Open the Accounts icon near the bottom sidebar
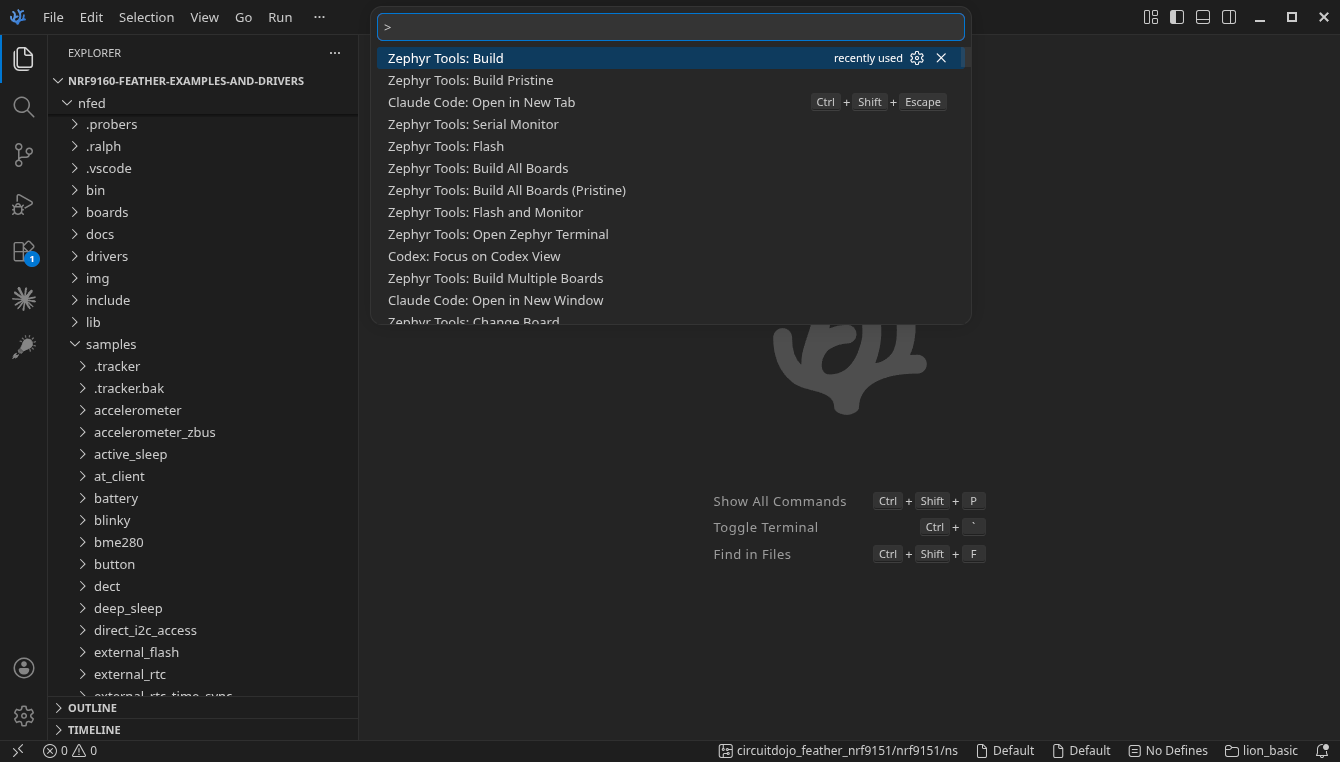The width and height of the screenshot is (1340, 762). click(23, 667)
